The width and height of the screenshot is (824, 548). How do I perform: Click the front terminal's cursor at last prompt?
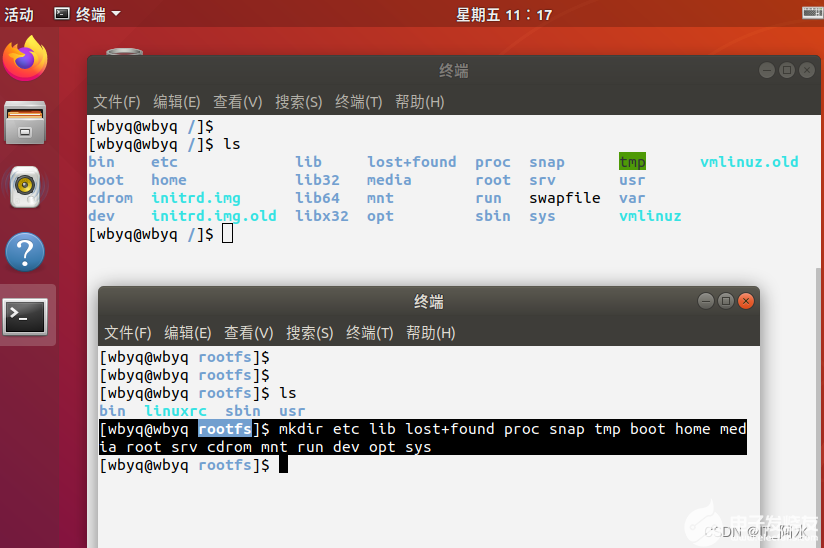click(x=283, y=464)
